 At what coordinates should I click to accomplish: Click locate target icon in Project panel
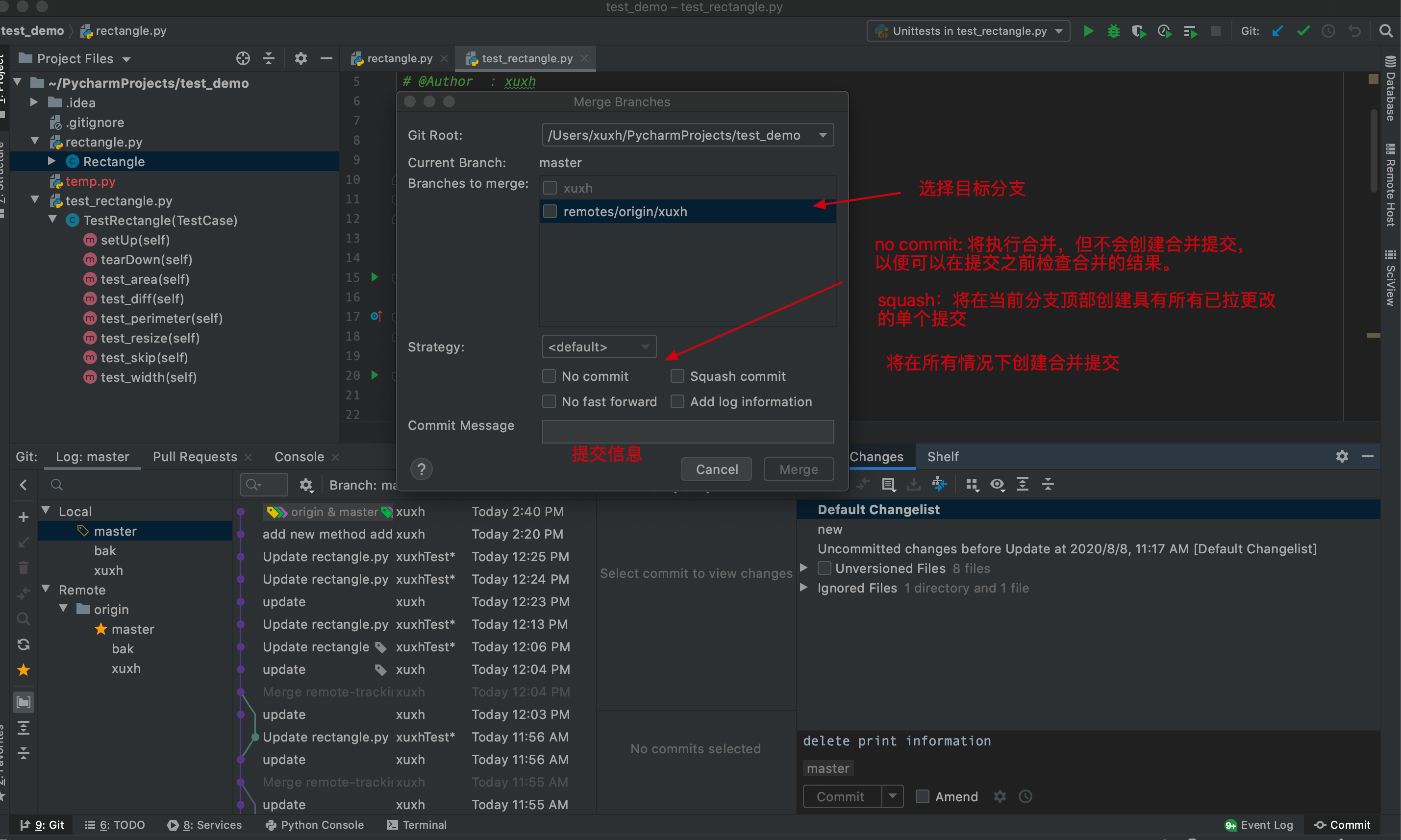[243, 58]
